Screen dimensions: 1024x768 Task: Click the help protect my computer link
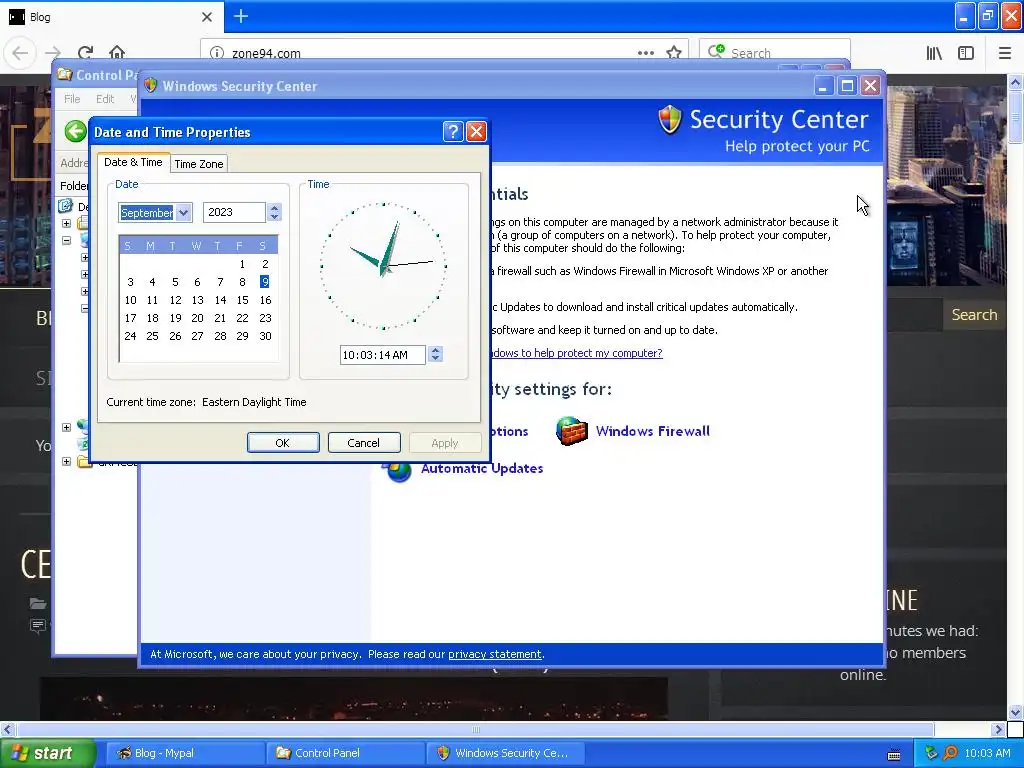click(577, 353)
